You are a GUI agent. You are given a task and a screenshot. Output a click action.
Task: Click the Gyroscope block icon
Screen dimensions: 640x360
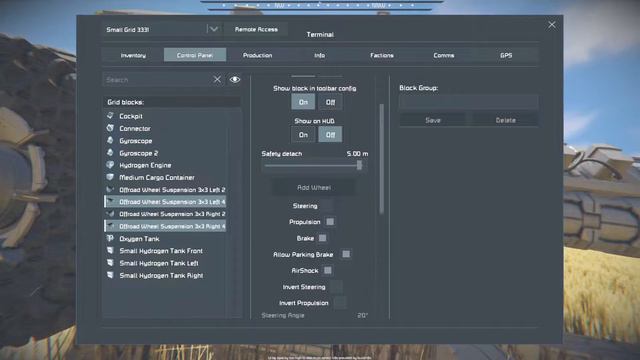[110, 140]
